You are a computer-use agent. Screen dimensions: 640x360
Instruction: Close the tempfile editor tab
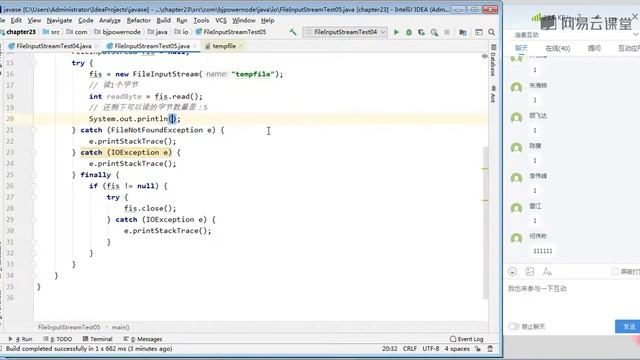click(x=241, y=46)
